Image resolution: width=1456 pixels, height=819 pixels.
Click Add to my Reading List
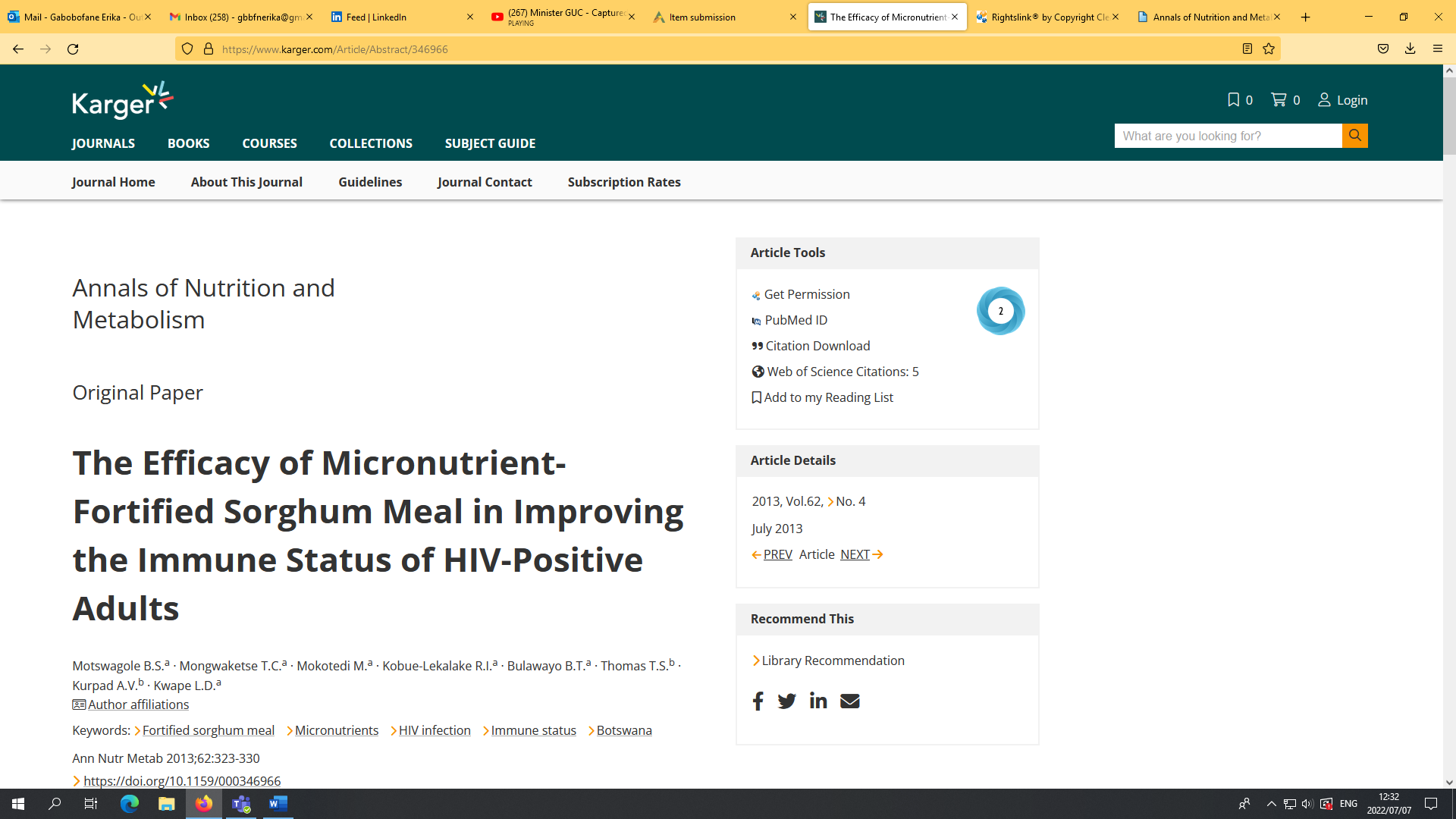pyautogui.click(x=828, y=397)
